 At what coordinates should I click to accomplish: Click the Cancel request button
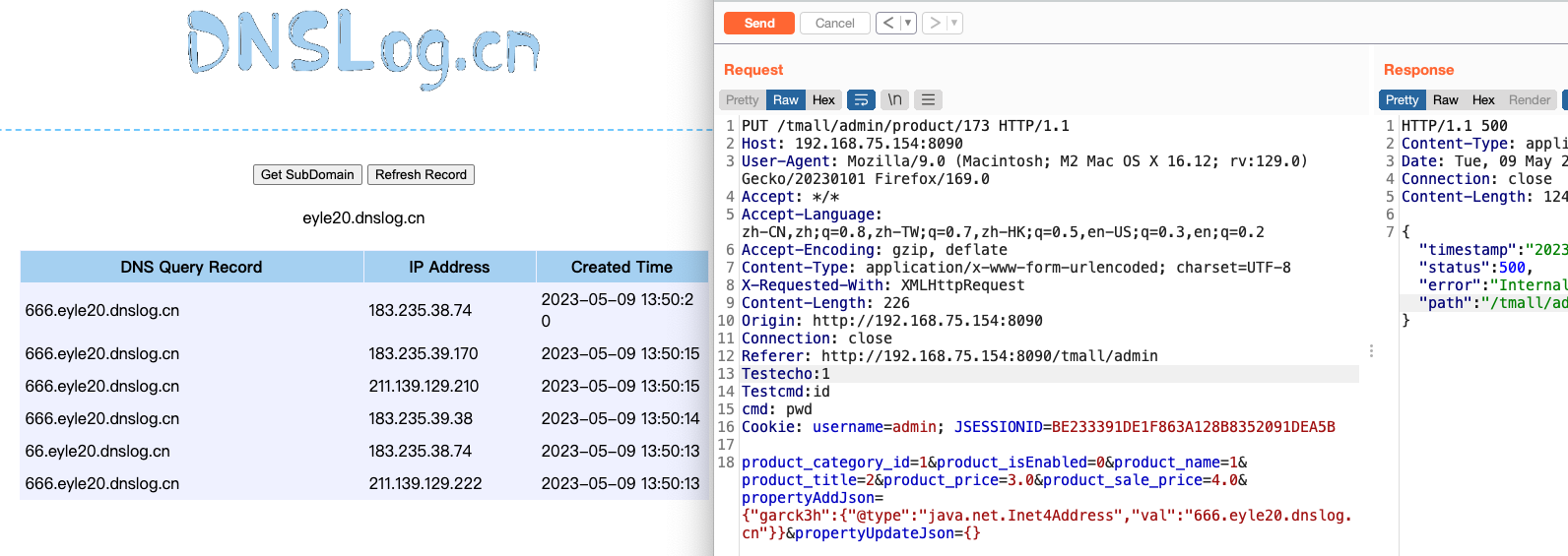pos(835,23)
